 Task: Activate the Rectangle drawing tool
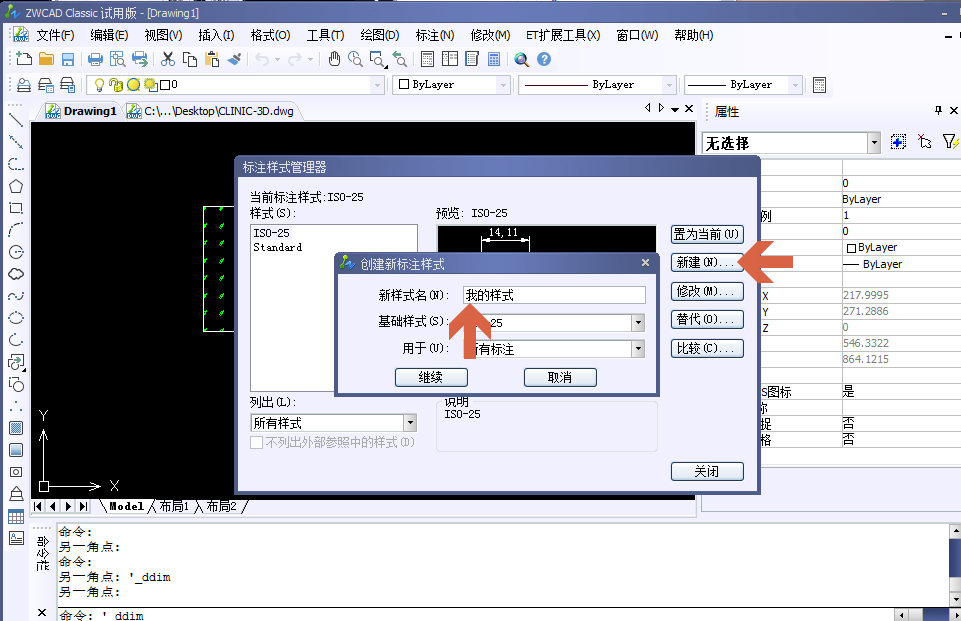coord(14,208)
